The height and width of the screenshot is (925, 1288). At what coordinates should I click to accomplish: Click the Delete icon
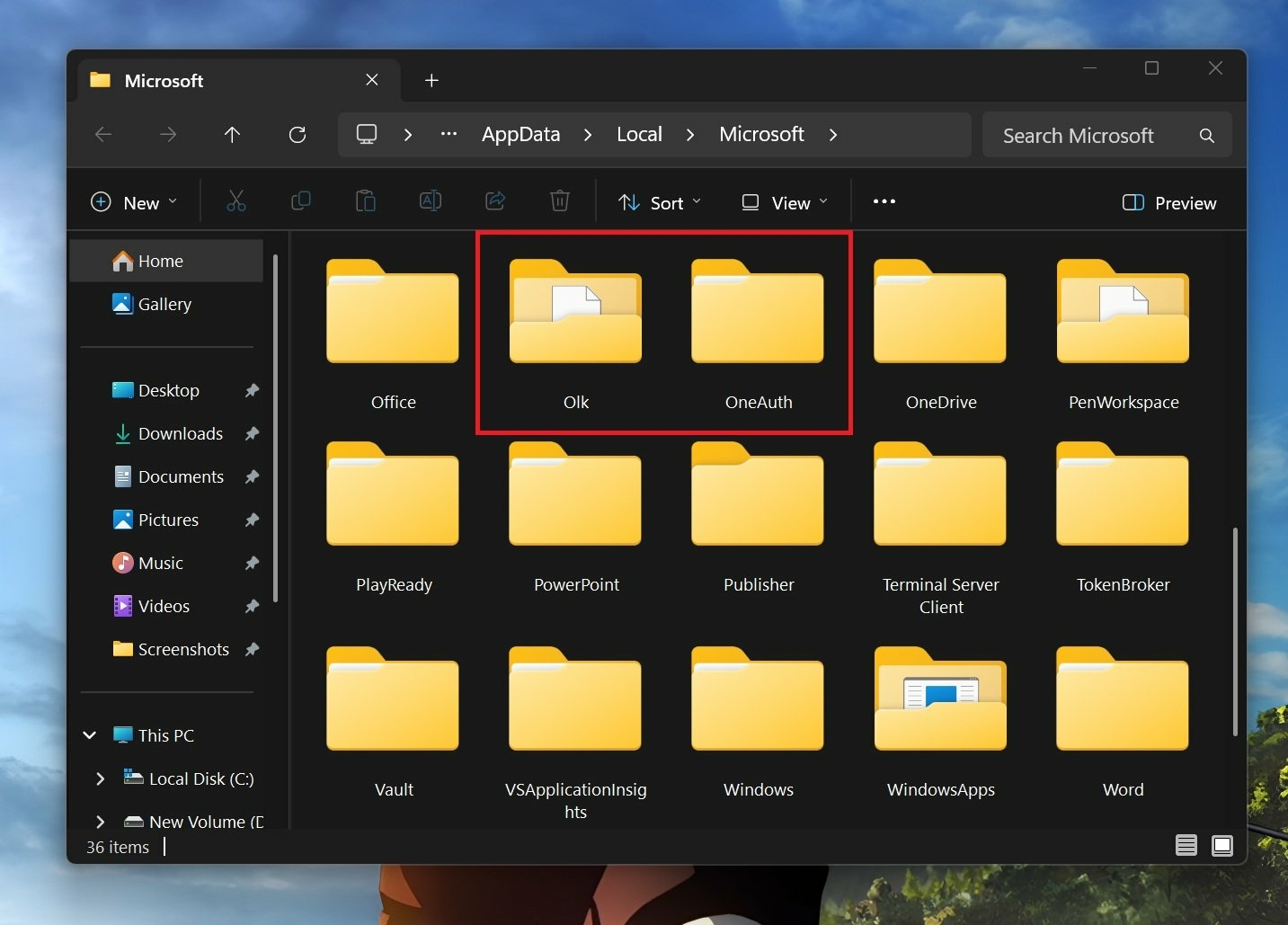[560, 200]
